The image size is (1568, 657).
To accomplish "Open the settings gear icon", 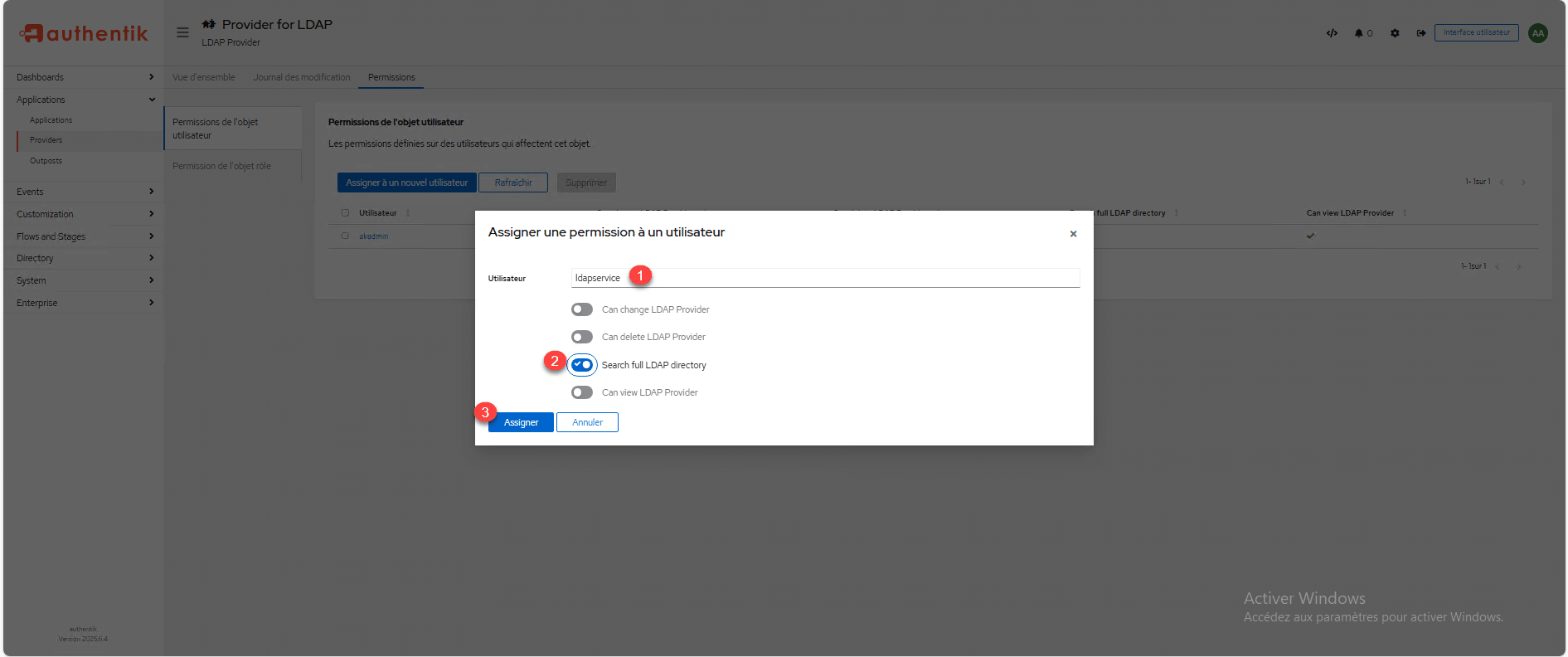I will tap(1395, 33).
